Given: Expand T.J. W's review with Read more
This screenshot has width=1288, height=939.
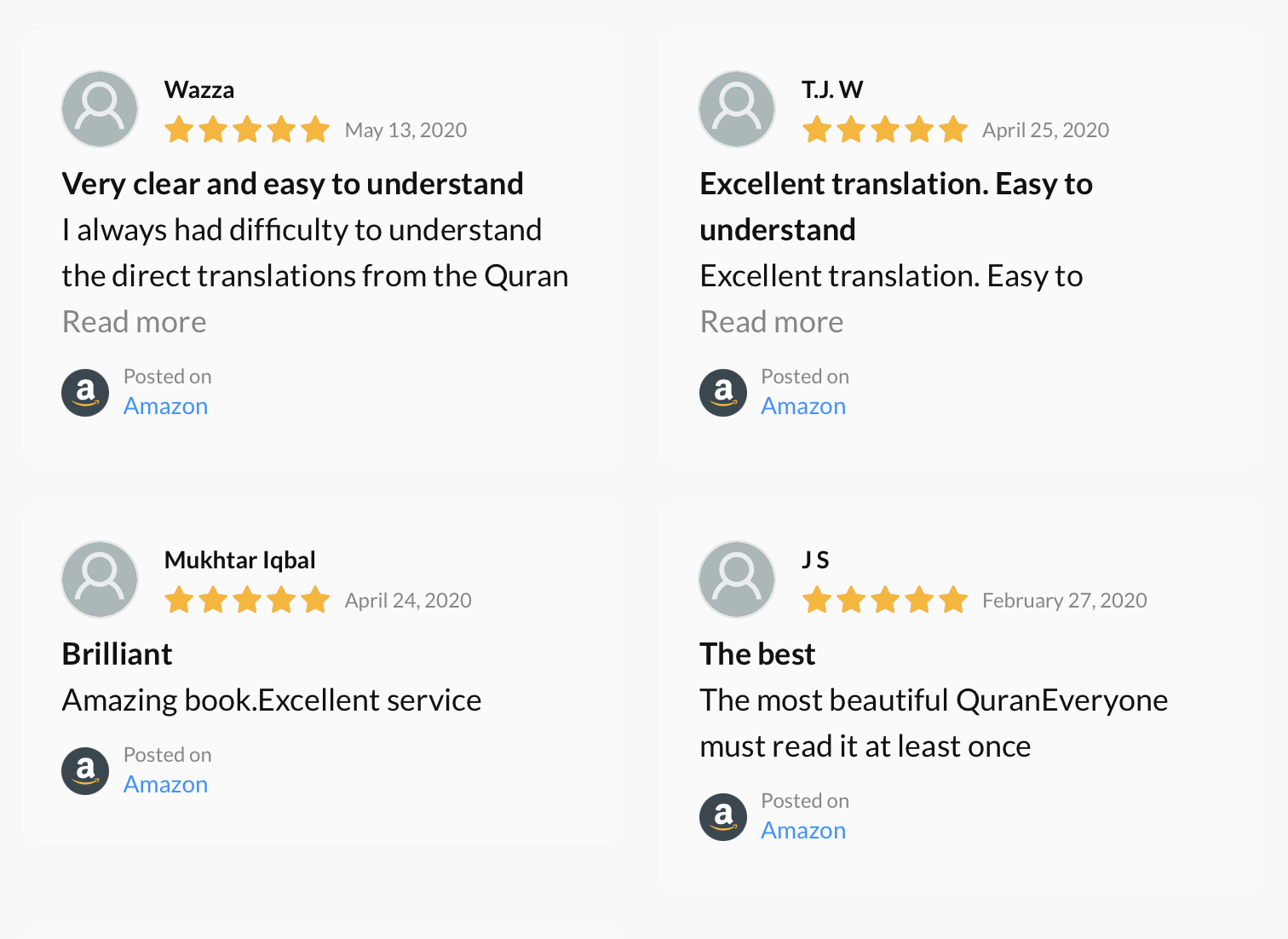Looking at the screenshot, I should (x=772, y=322).
